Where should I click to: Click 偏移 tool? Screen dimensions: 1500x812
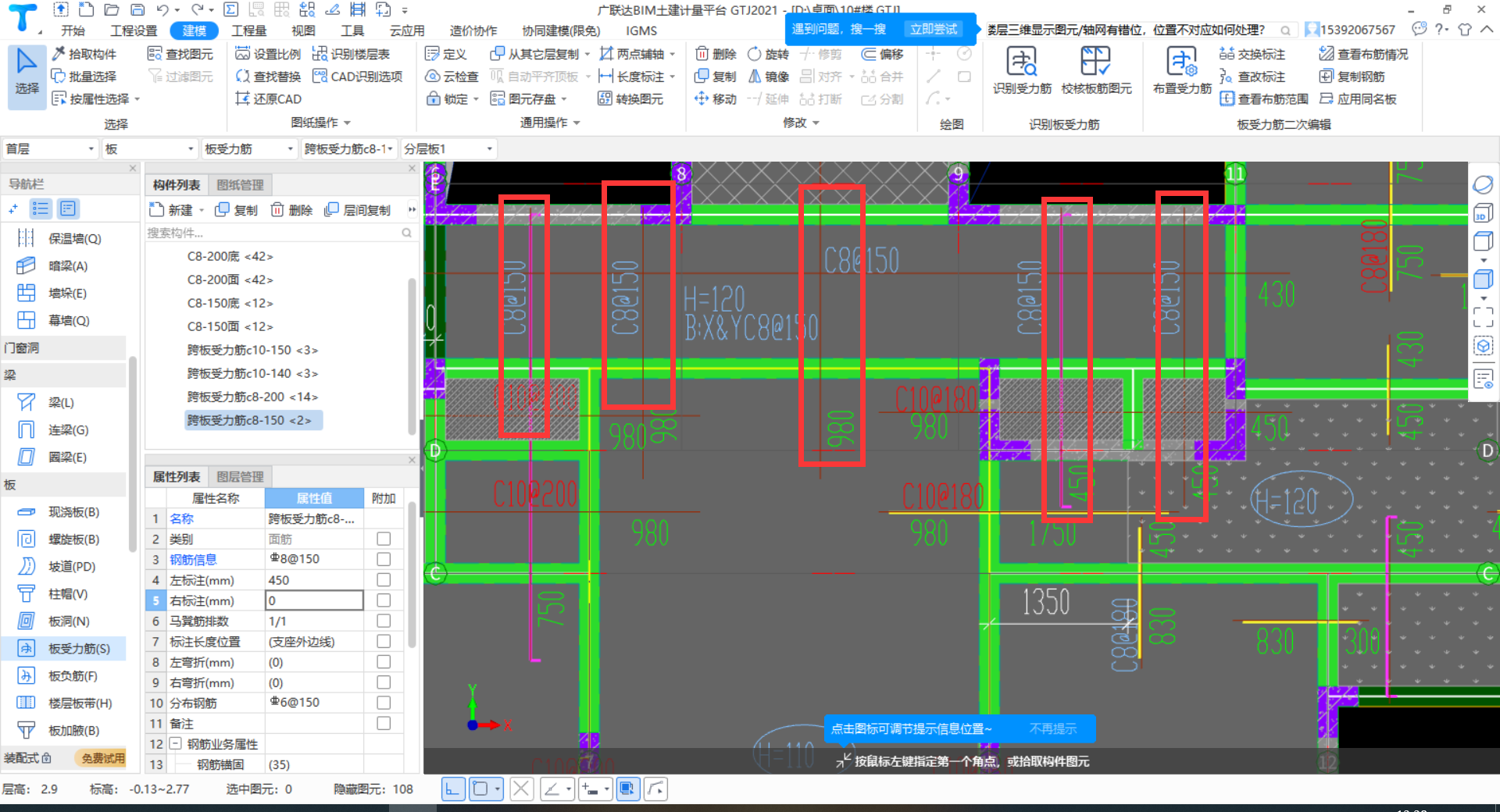pyautogui.click(x=883, y=54)
